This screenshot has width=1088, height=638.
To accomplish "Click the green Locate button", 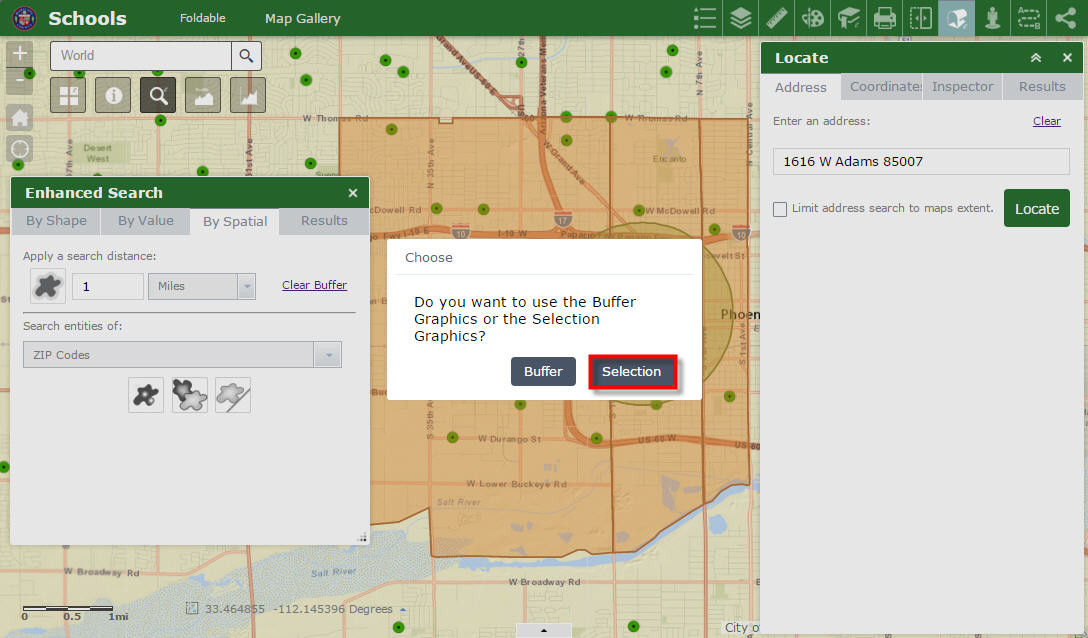I will pos(1037,208).
